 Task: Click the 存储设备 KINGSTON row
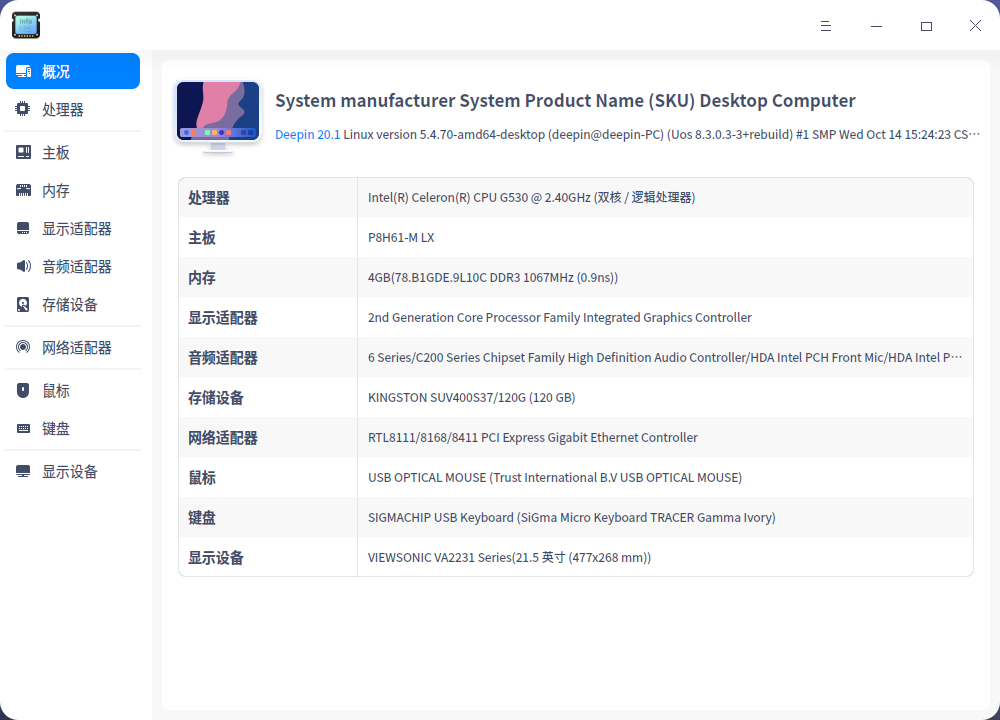pyautogui.click(x=575, y=398)
